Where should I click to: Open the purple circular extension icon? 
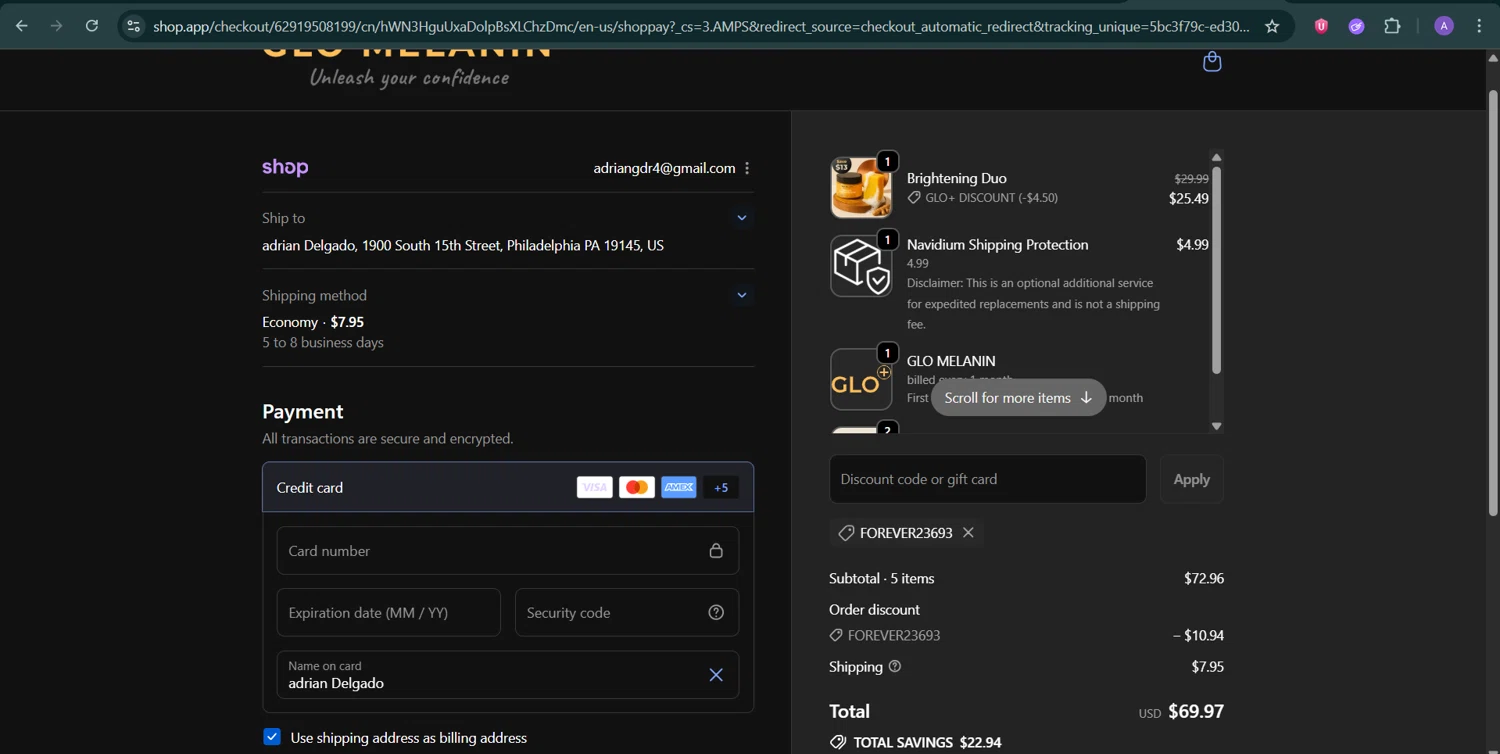[x=1356, y=27]
